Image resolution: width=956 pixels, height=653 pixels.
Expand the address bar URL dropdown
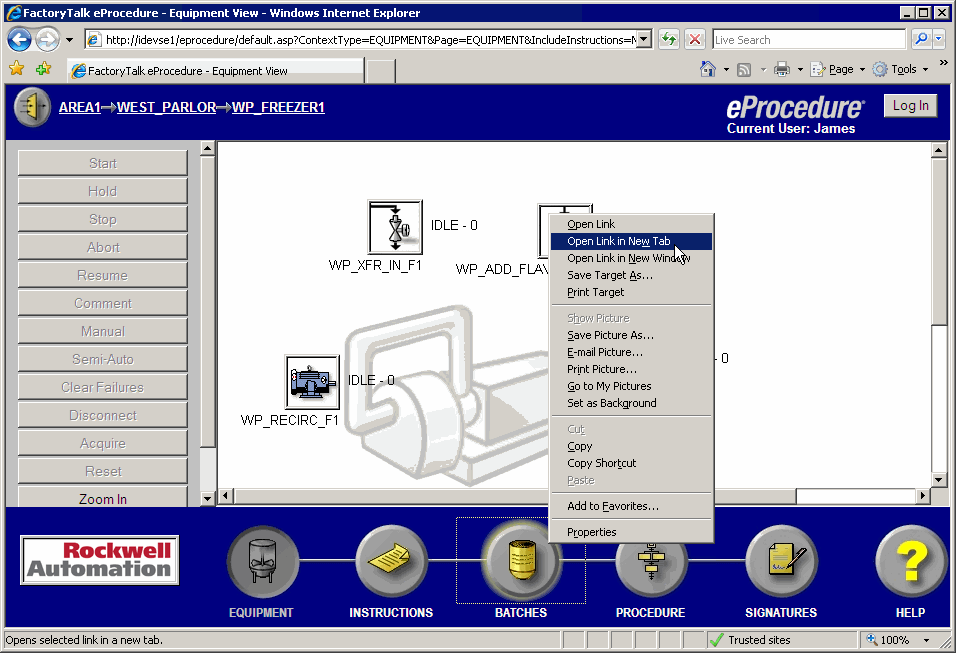644,40
